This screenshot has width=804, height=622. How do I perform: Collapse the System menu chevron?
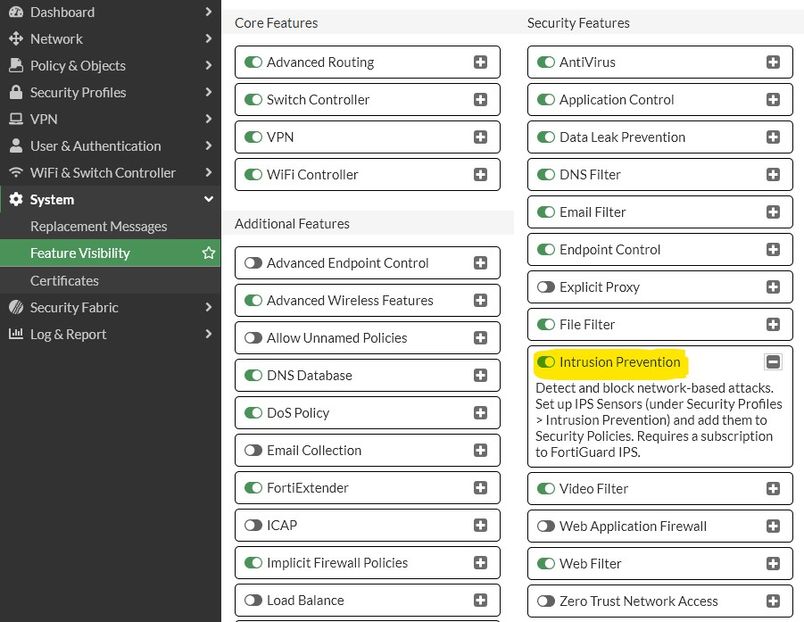click(208, 199)
